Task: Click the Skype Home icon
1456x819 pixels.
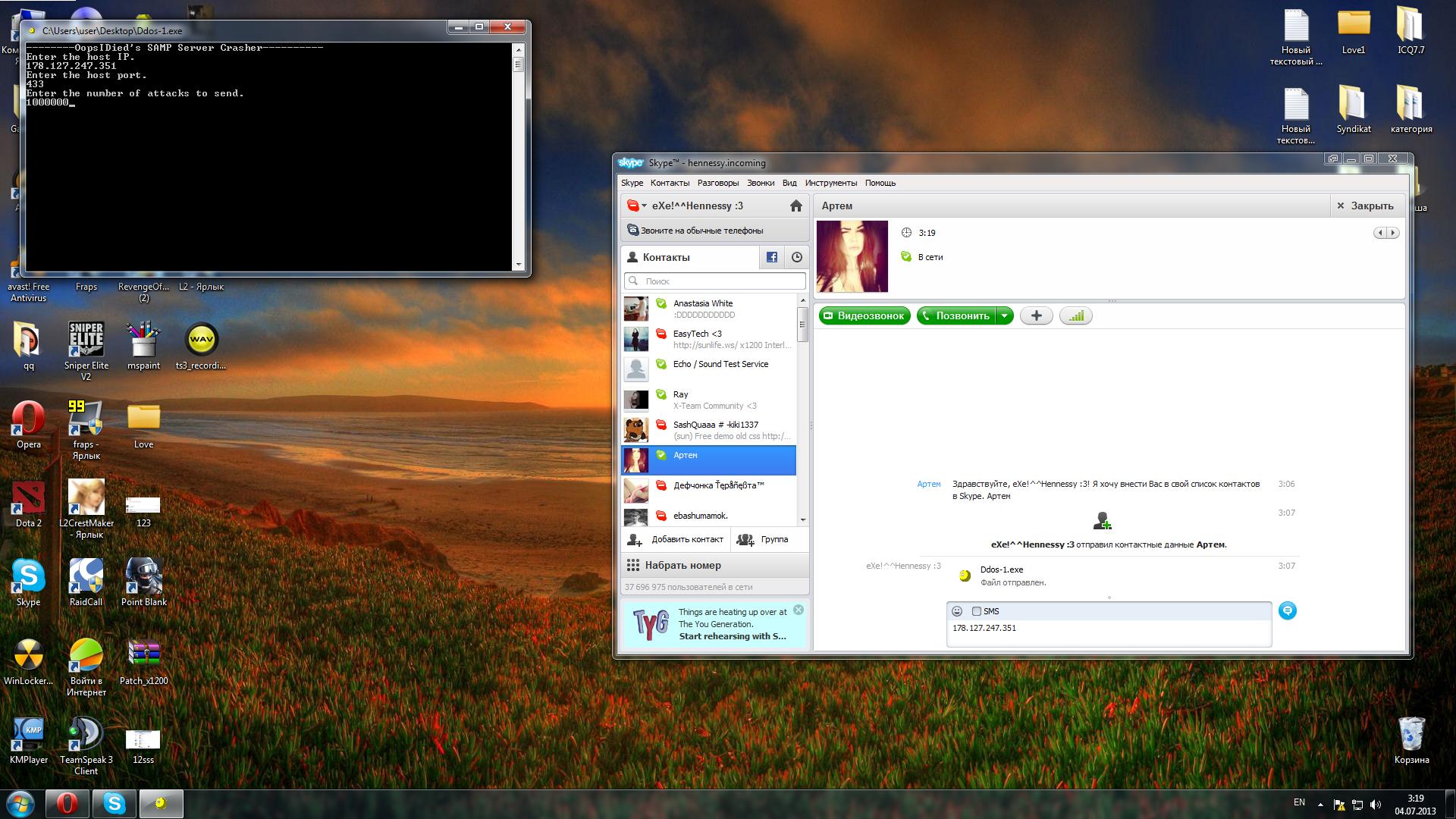Action: pos(795,206)
